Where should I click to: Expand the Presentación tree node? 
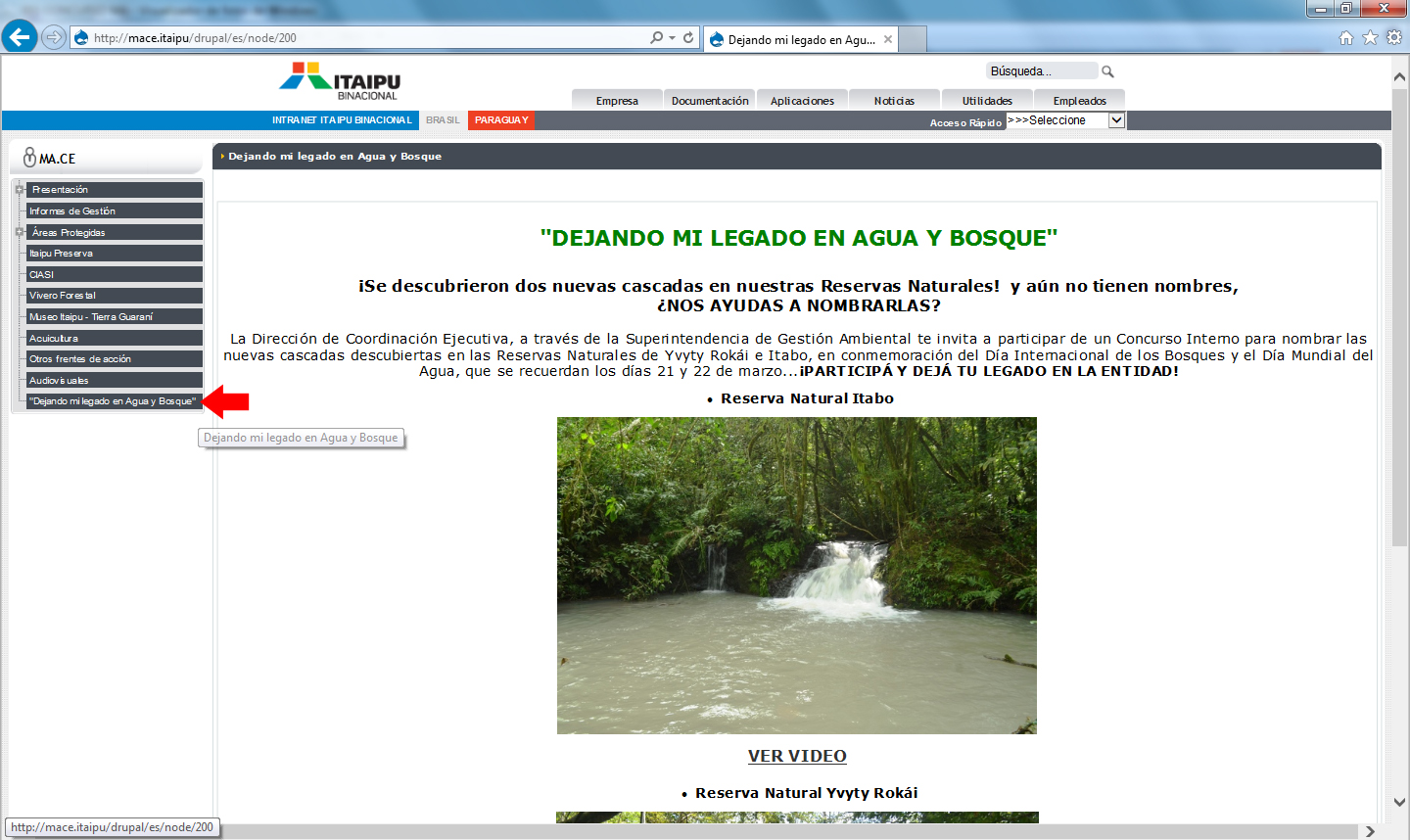[19, 190]
